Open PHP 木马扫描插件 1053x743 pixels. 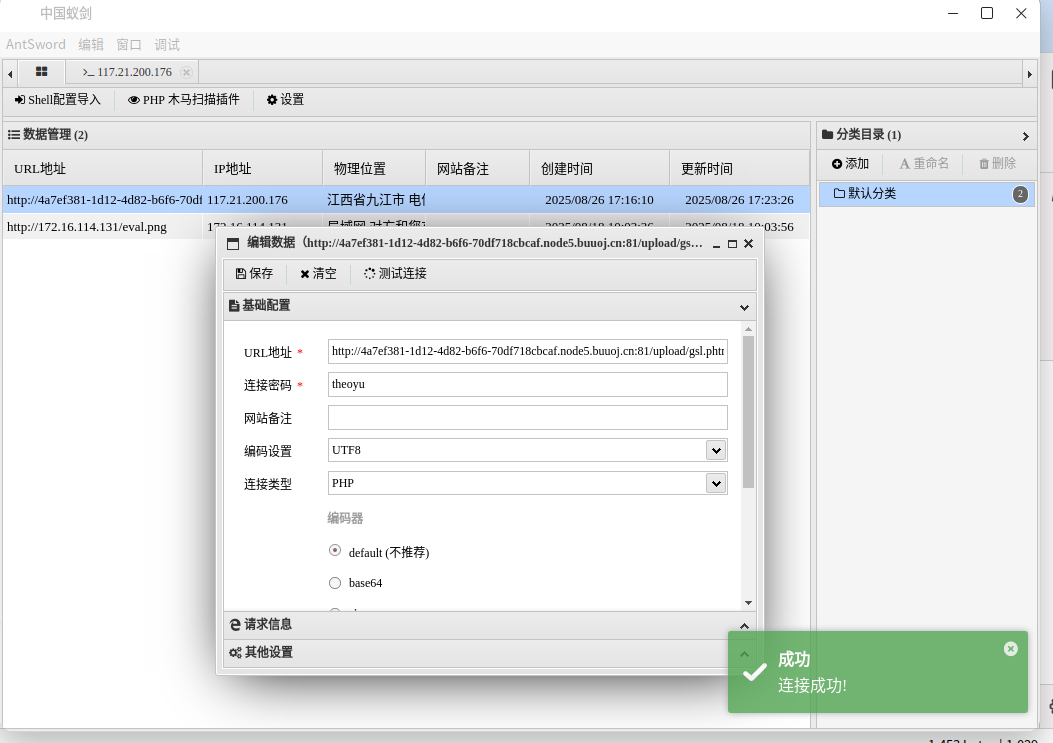184,99
